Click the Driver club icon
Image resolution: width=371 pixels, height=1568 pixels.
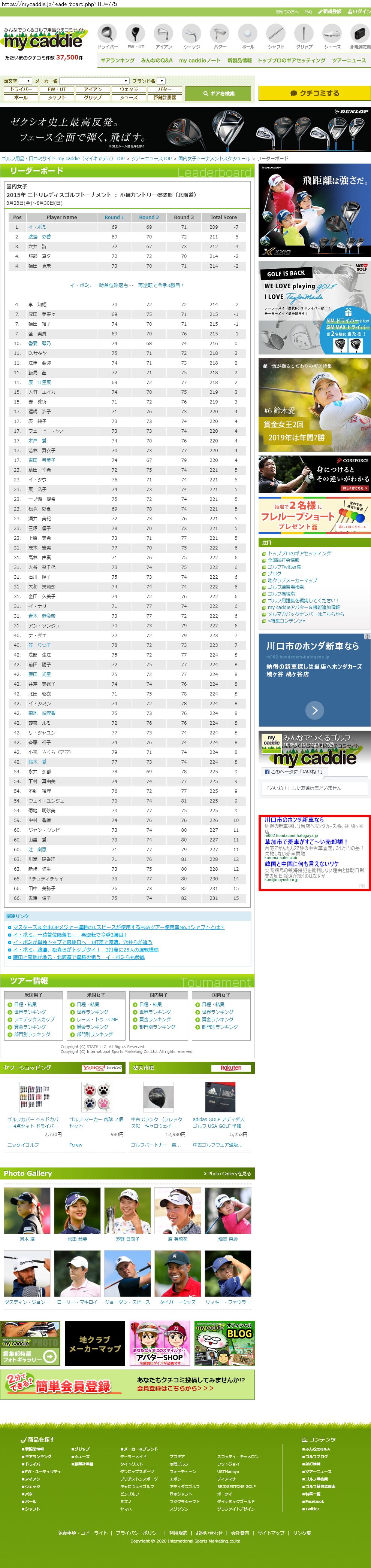coord(108,34)
